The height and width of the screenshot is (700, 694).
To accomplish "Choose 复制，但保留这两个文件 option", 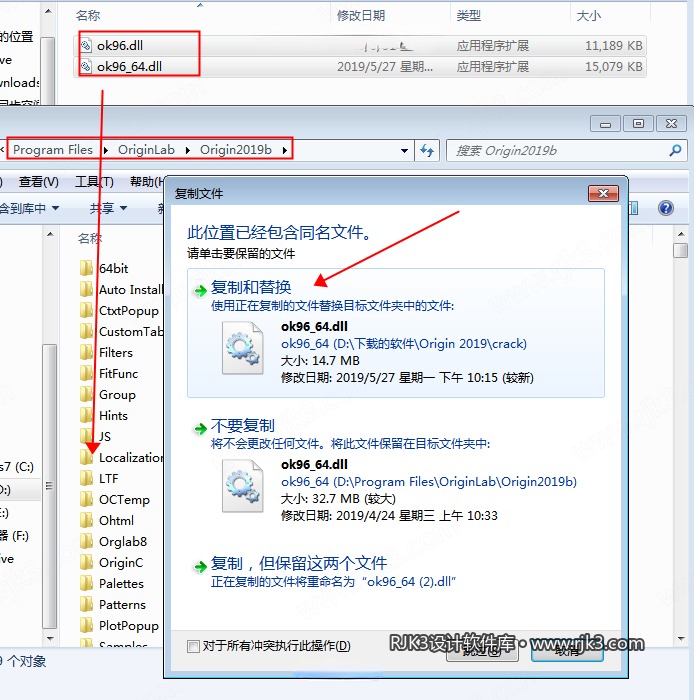I will [x=395, y=572].
